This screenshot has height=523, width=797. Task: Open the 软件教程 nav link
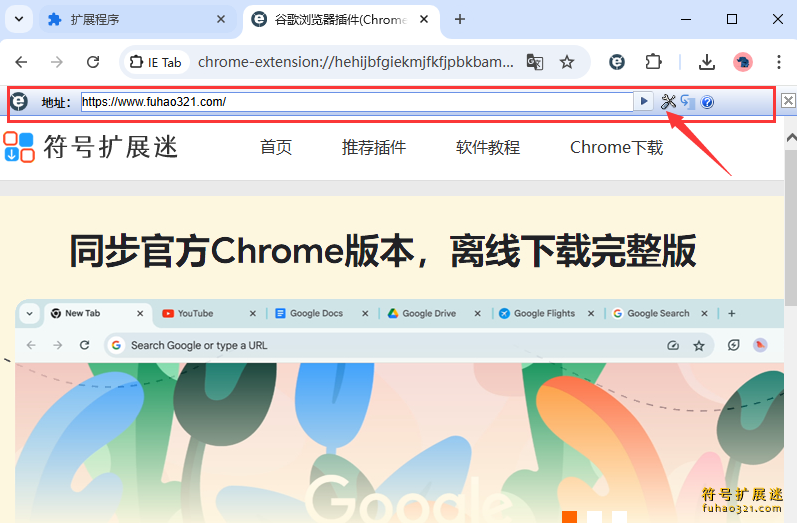pos(487,147)
